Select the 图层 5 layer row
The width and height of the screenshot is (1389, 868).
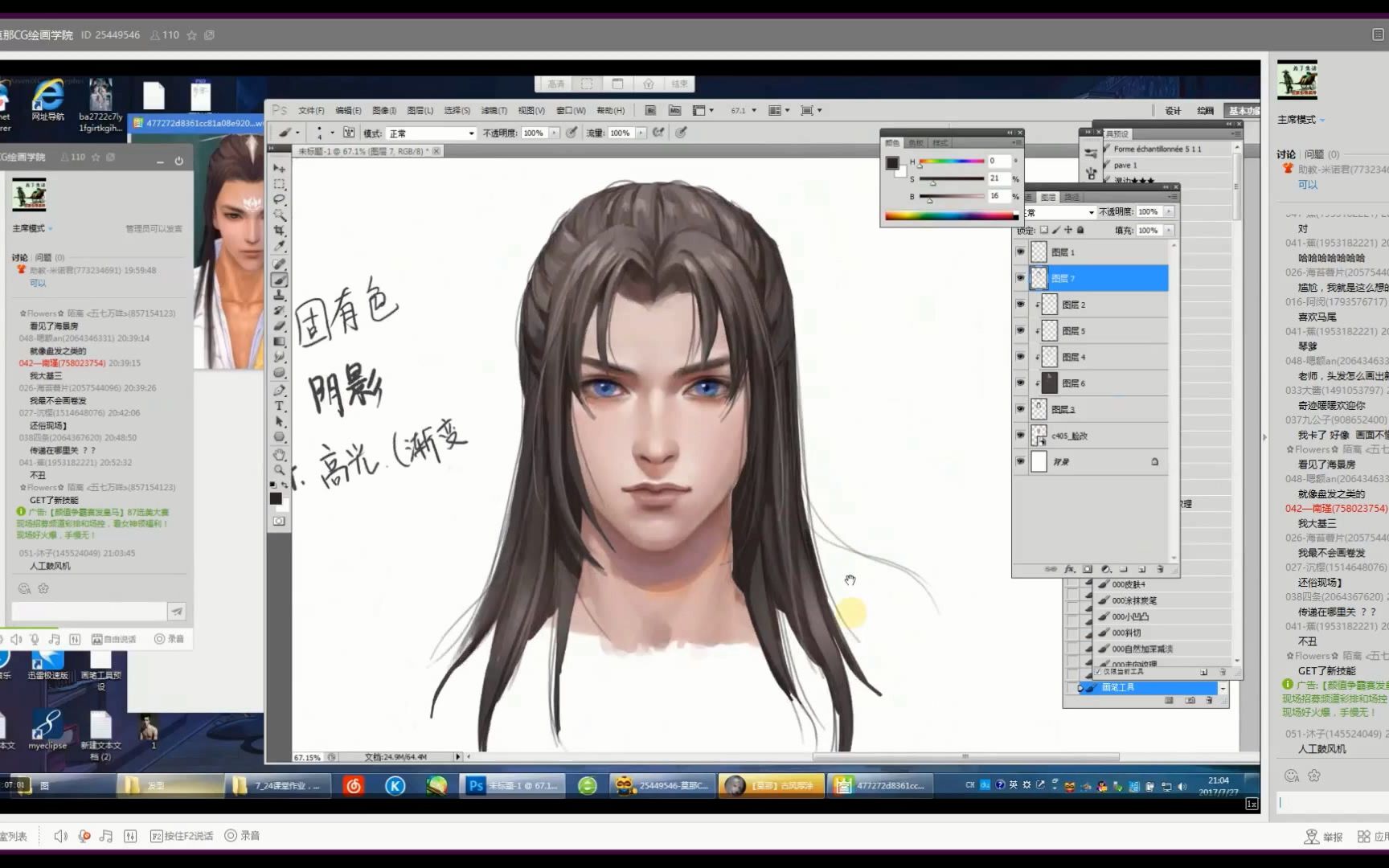1098,331
